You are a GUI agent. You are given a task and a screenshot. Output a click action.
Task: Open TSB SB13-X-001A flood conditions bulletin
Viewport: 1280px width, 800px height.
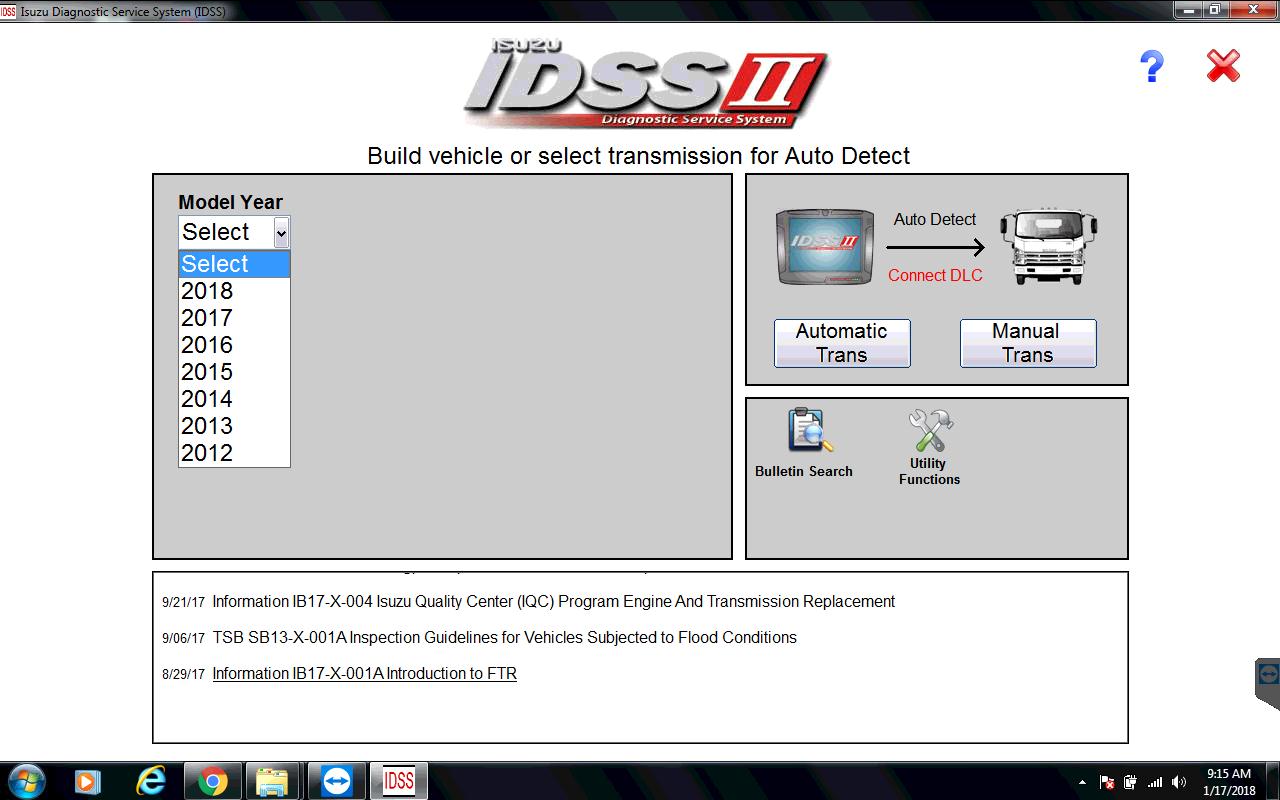point(504,638)
